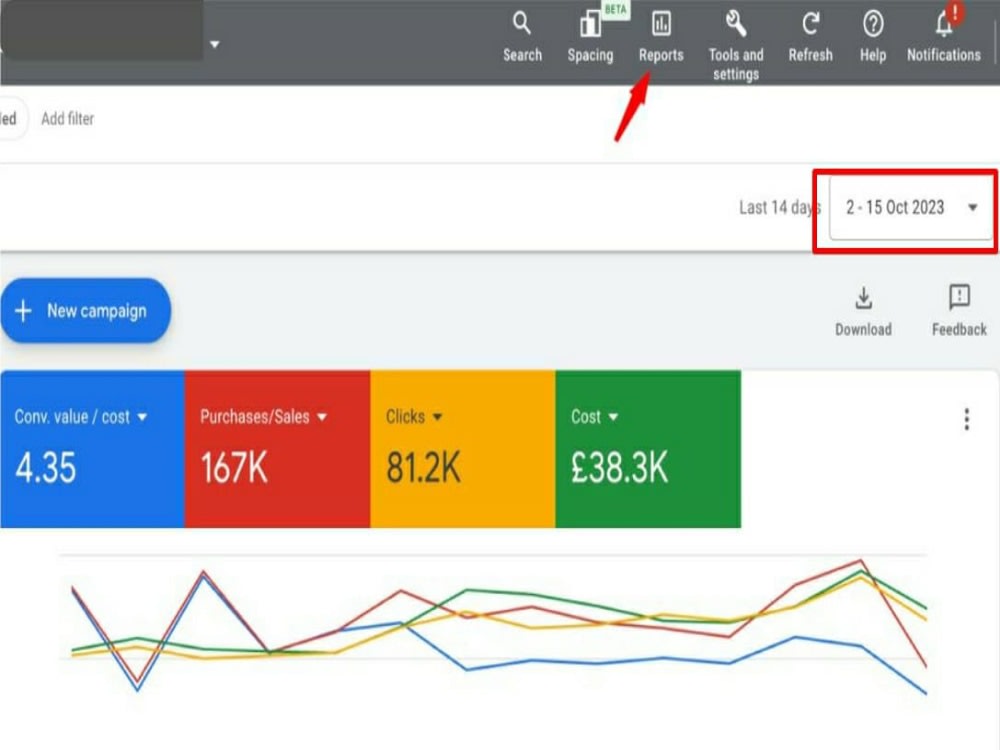This screenshot has height=750, width=1000.
Task: Open the Search tool in top bar
Action: click(522, 37)
